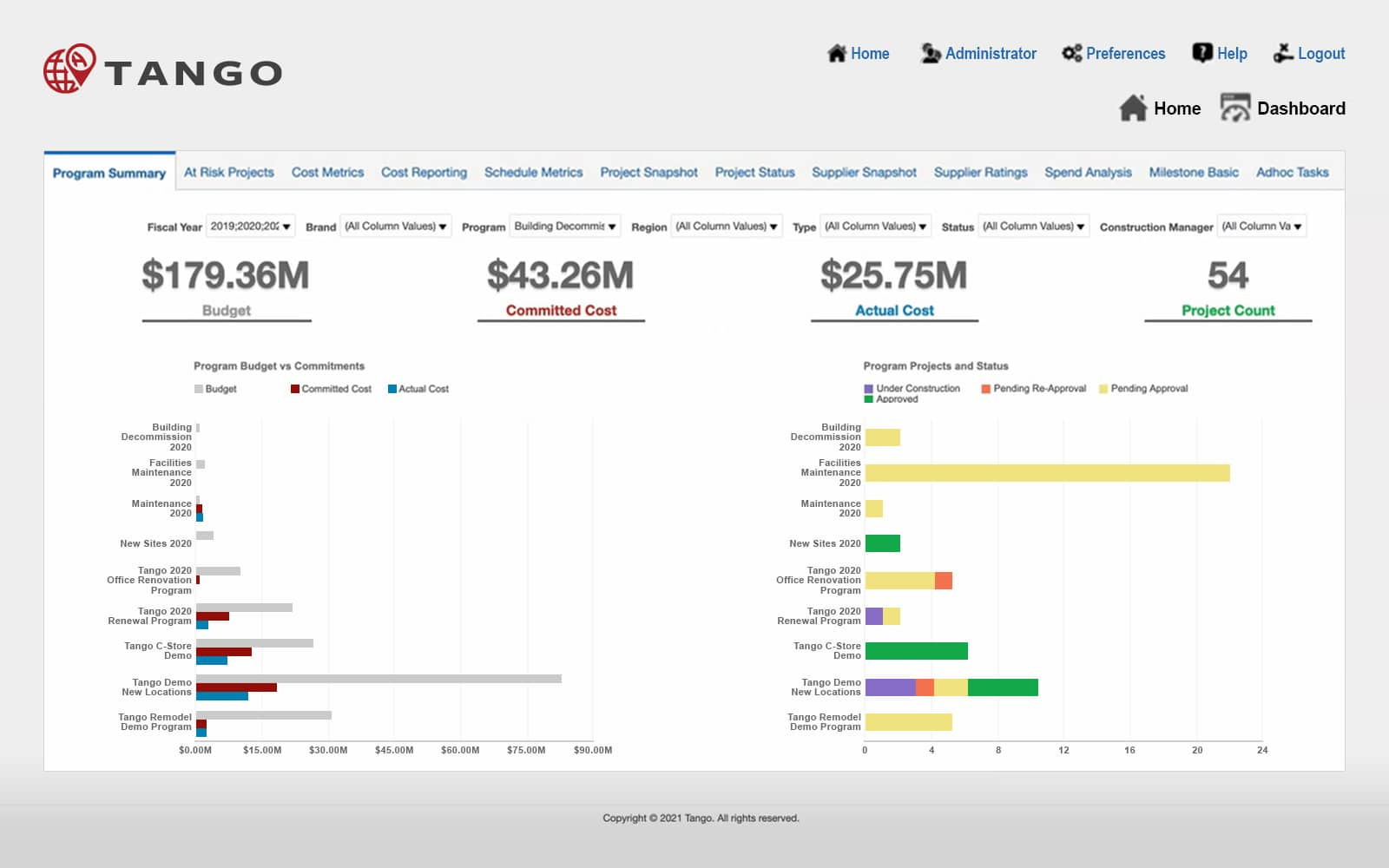Click the Tango globe logo icon

(x=69, y=69)
